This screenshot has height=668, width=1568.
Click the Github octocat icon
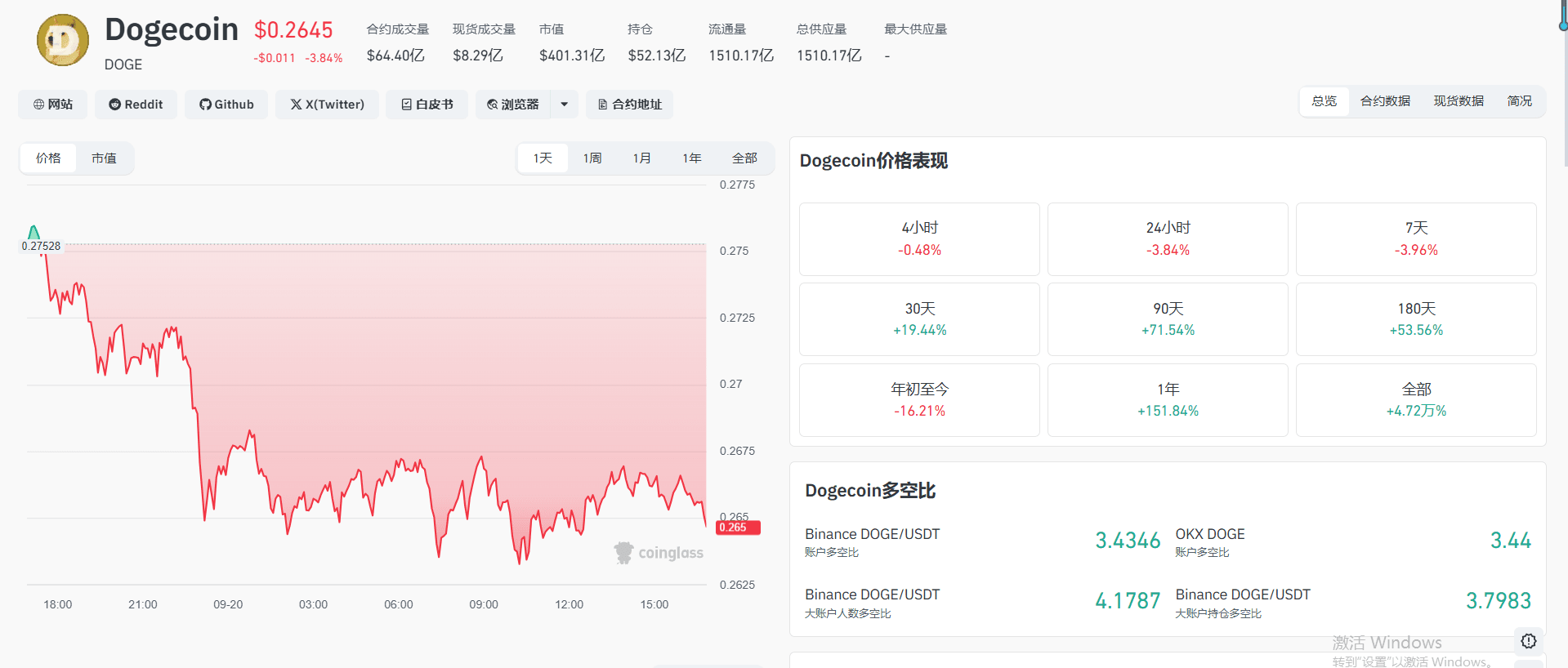pos(205,105)
